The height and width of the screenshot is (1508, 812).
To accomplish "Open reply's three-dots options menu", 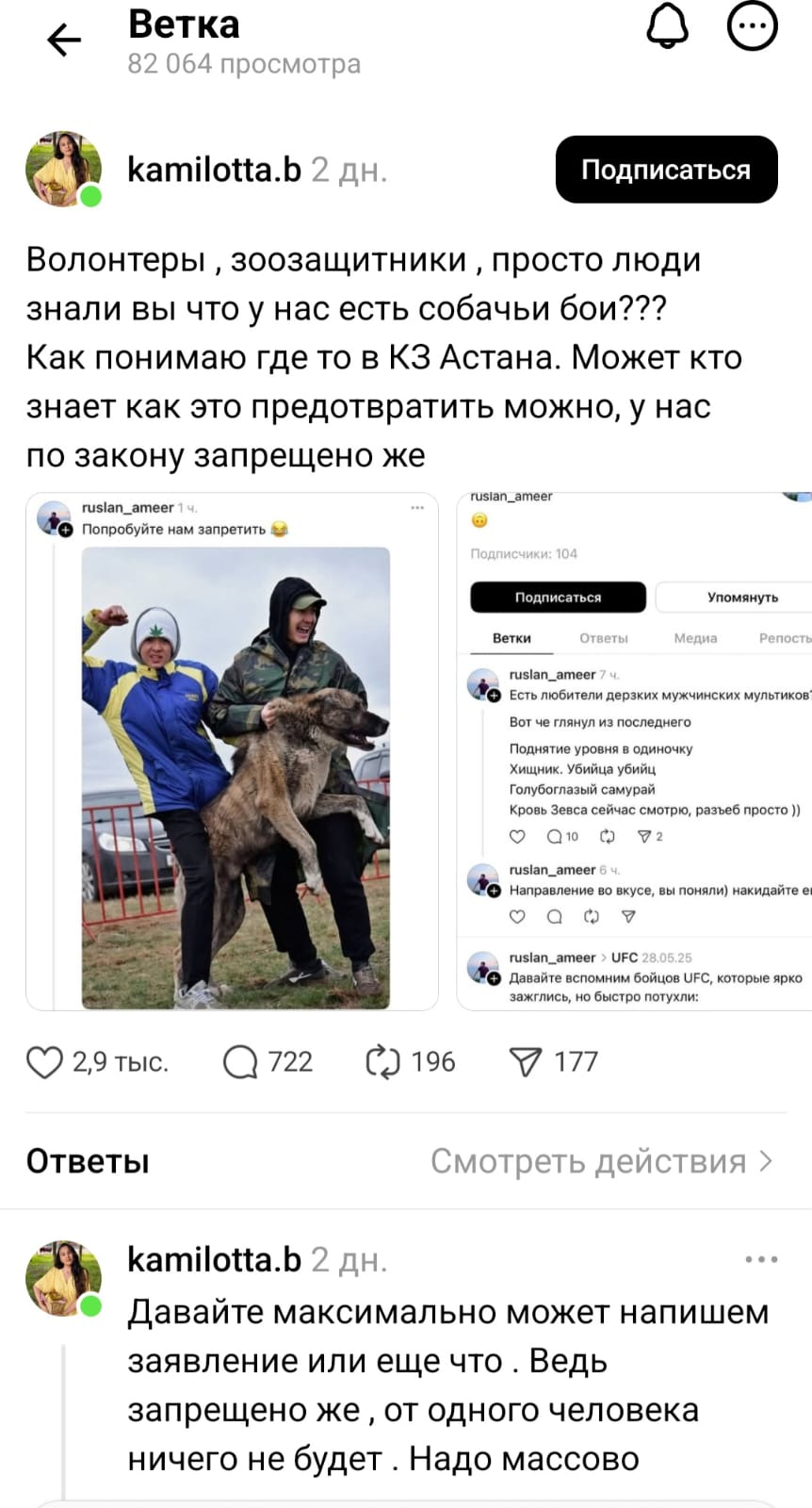I will (761, 1259).
